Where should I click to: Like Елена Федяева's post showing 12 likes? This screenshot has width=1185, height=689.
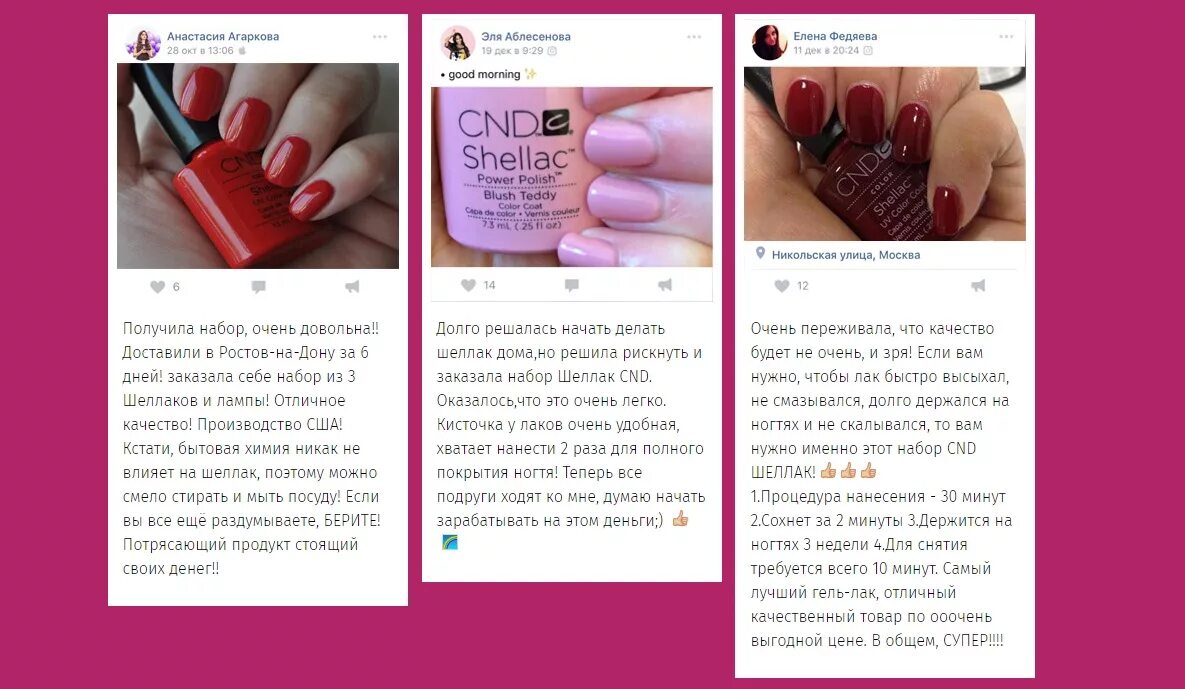(x=782, y=286)
